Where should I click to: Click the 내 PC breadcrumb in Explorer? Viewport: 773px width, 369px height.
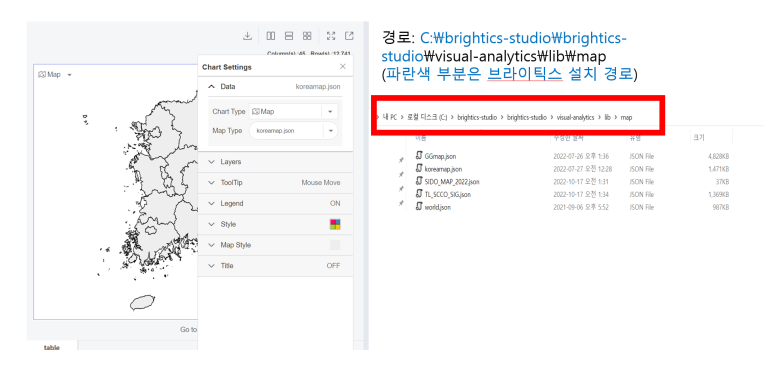click(389, 118)
